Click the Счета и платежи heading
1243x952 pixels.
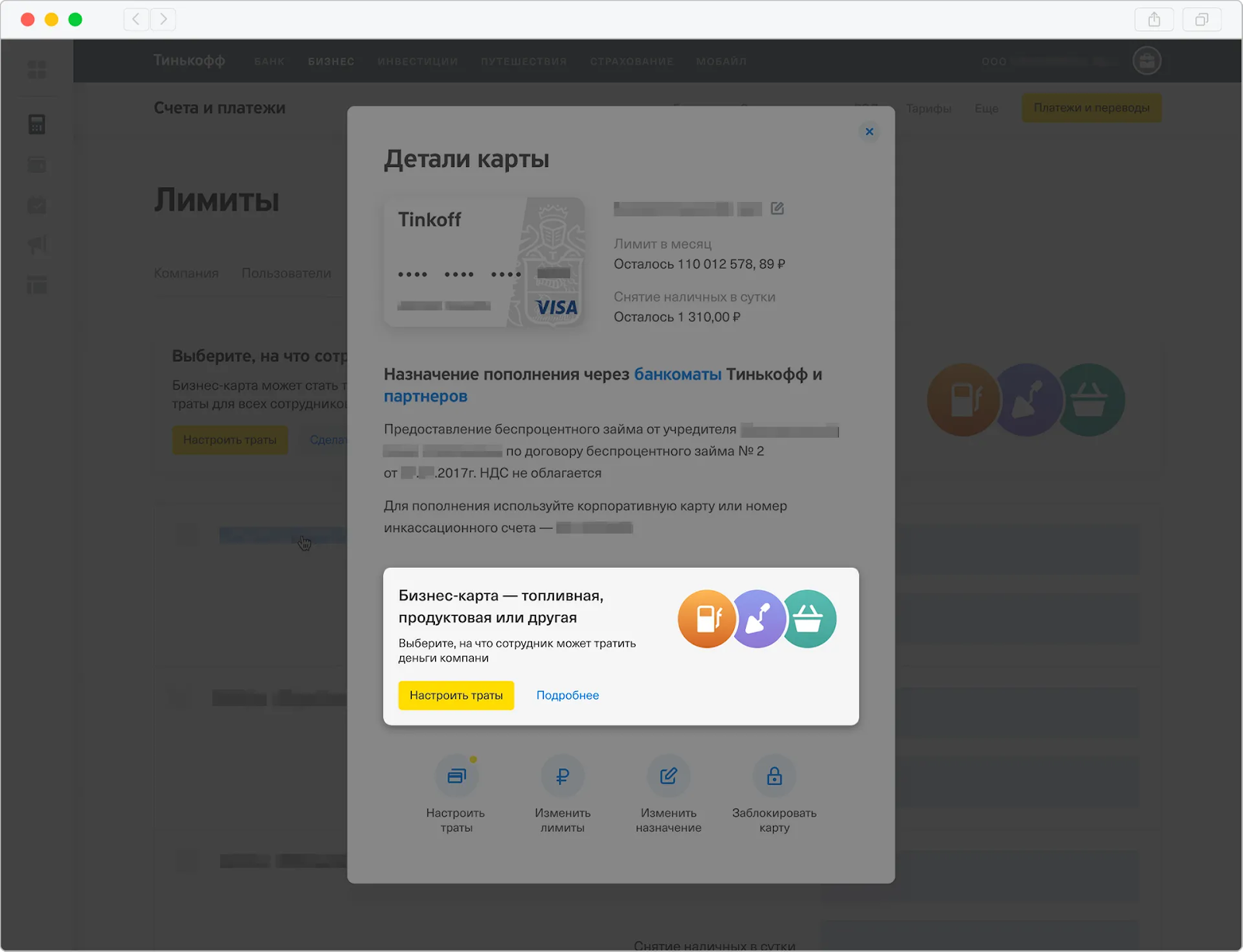219,108
